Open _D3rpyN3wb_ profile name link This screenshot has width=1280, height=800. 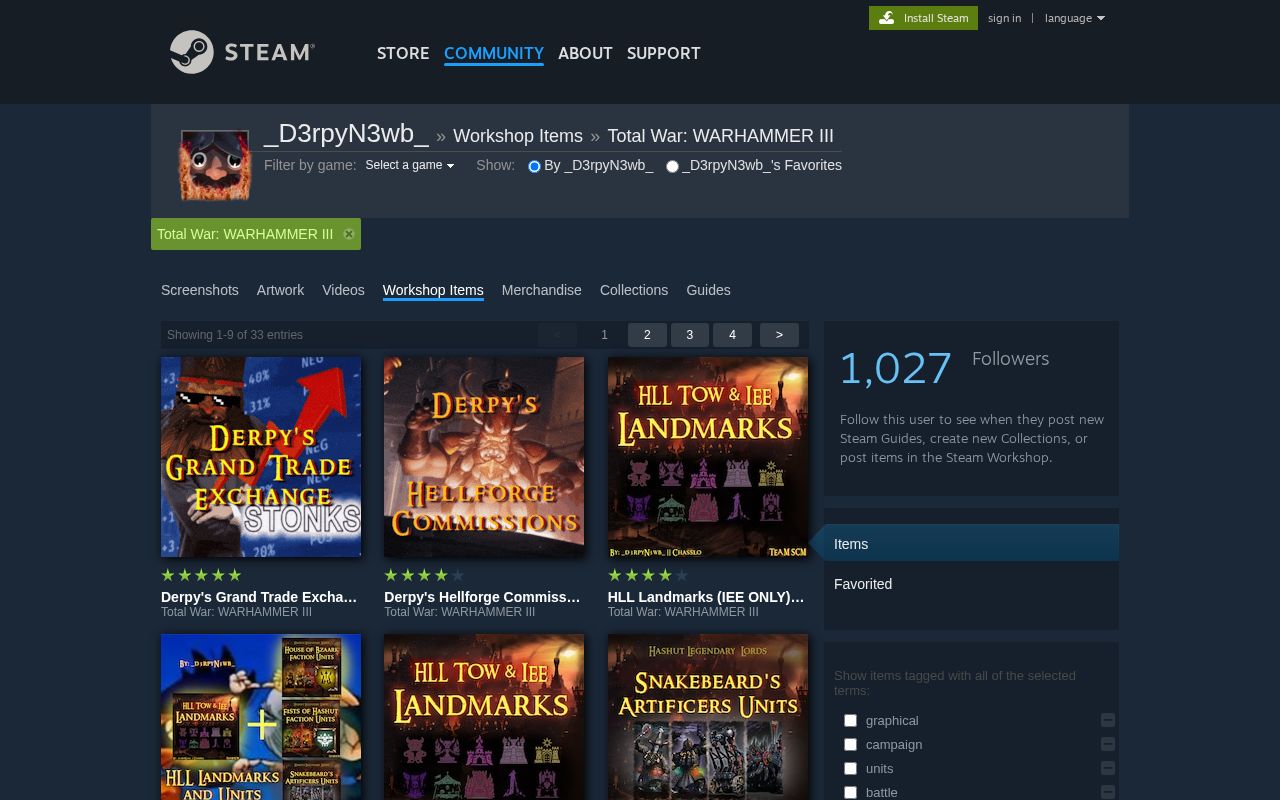346,134
